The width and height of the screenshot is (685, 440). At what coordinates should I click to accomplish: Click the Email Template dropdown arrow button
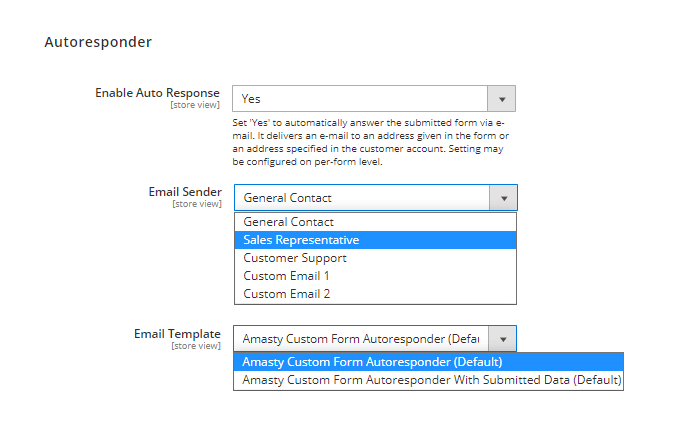pos(503,339)
